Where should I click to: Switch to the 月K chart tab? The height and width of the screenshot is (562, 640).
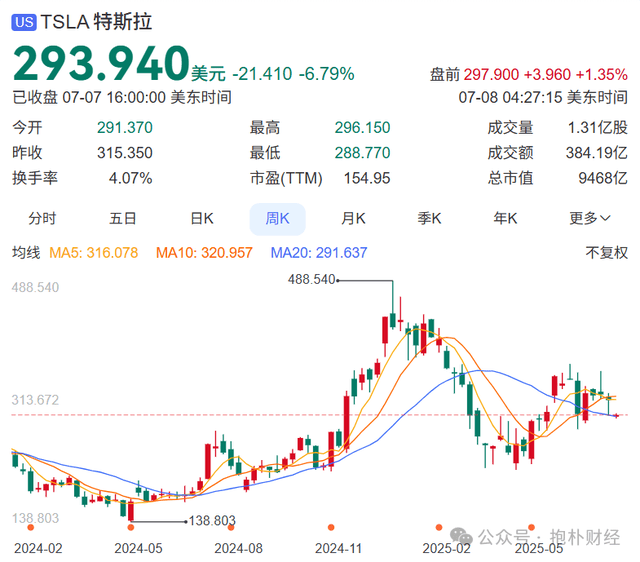point(353,219)
